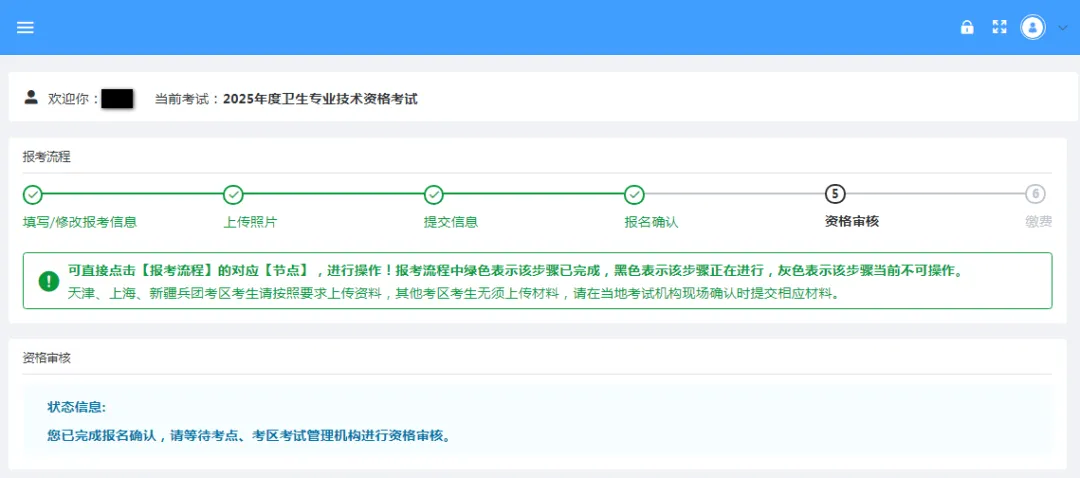1080x478 pixels.
Task: Click the step 5 numbered circle
Action: pyautogui.click(x=835, y=194)
